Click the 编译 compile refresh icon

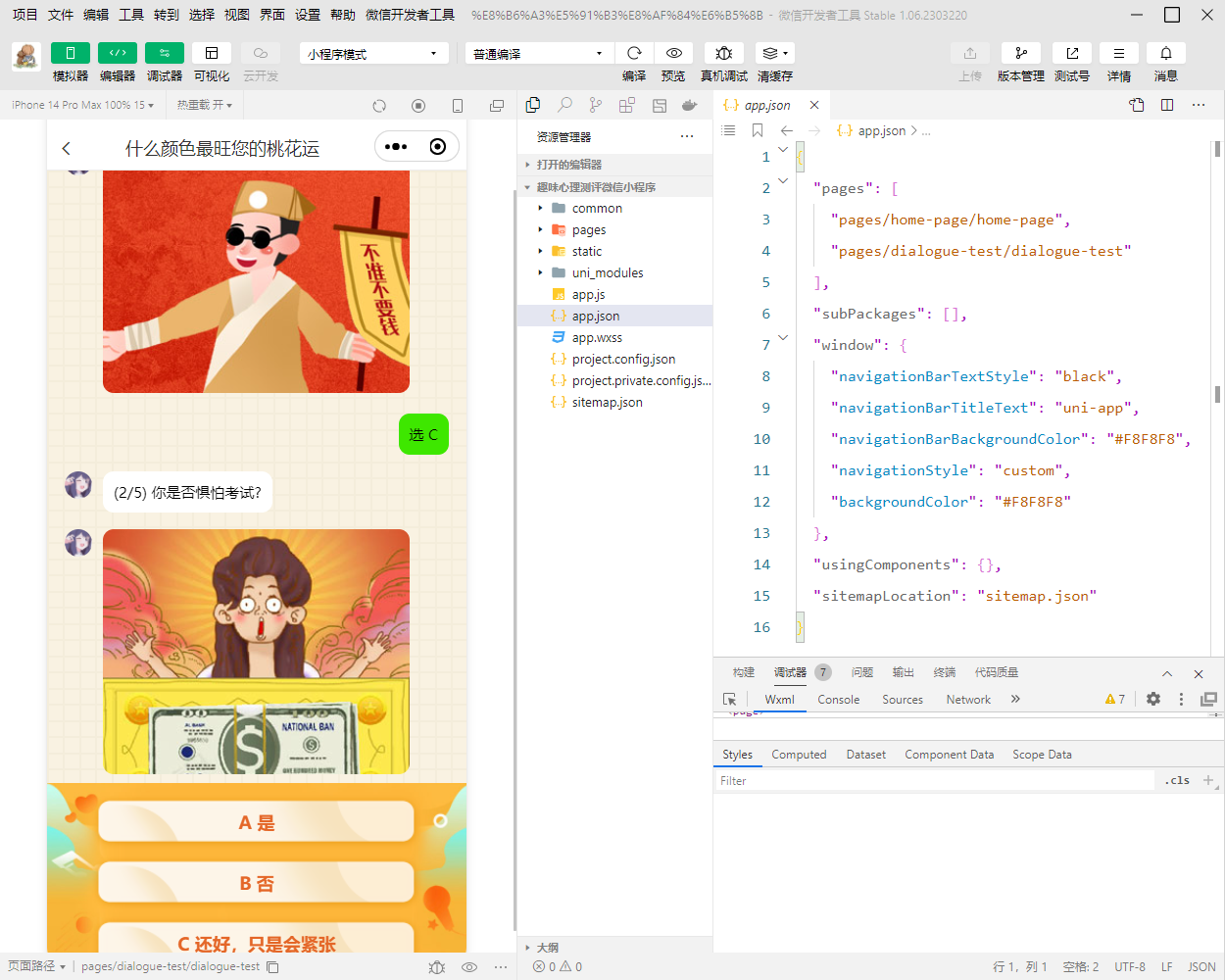634,53
